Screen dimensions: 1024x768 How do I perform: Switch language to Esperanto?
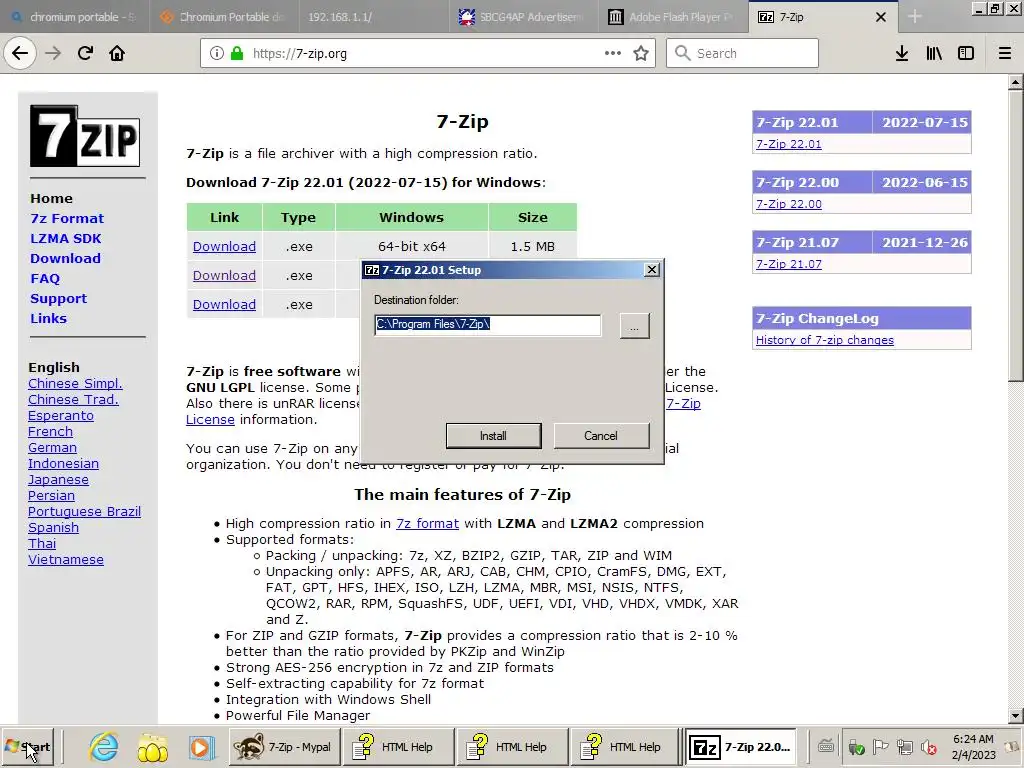tap(61, 415)
